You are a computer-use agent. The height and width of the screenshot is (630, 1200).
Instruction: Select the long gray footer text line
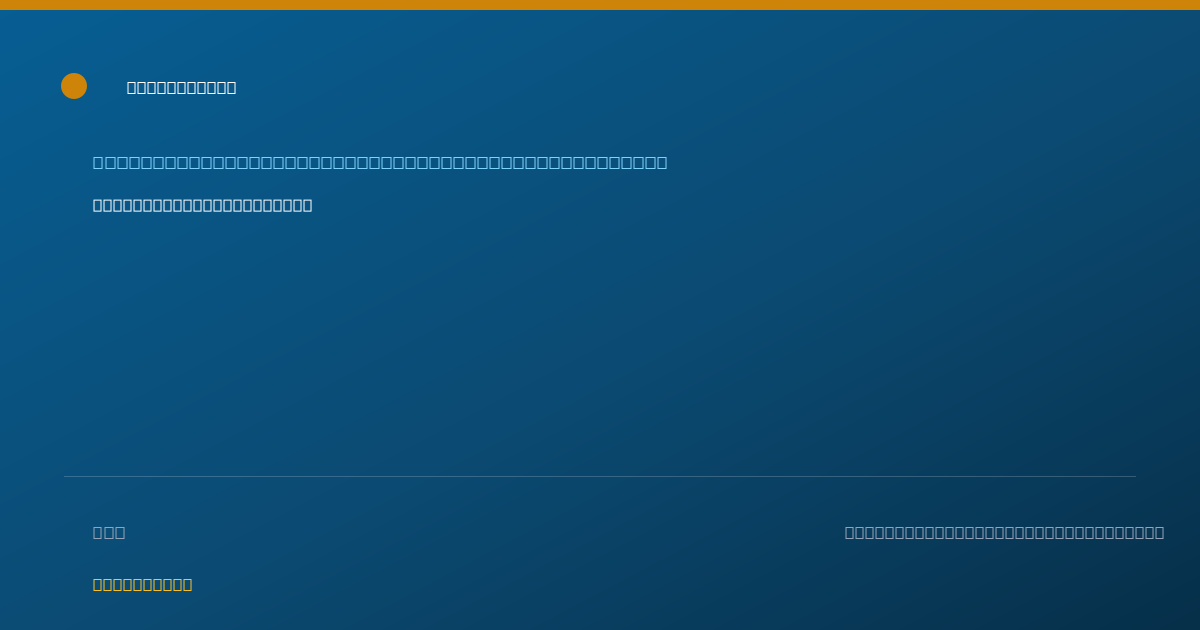tap(1004, 533)
